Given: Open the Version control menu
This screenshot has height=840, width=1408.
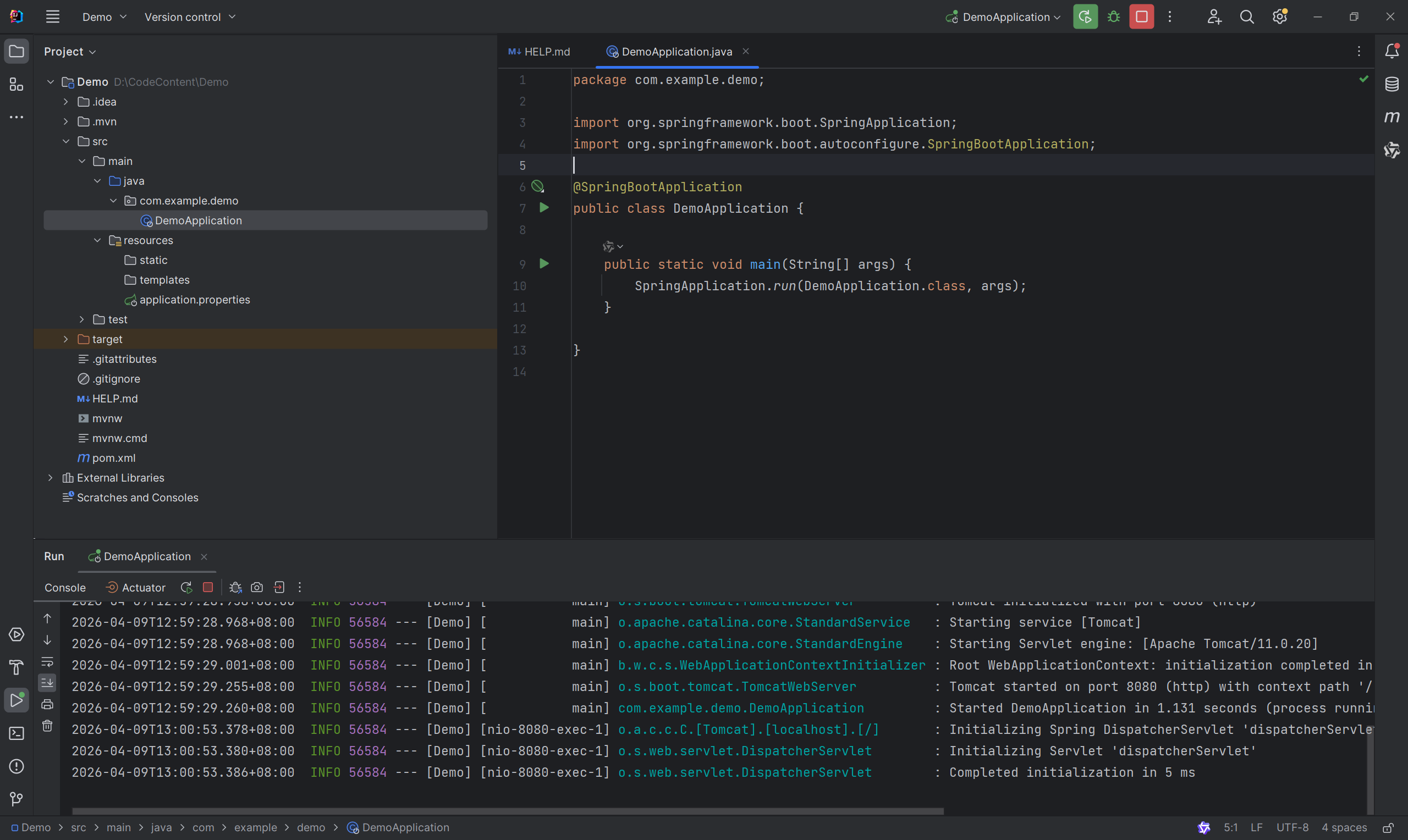Looking at the screenshot, I should 190,17.
